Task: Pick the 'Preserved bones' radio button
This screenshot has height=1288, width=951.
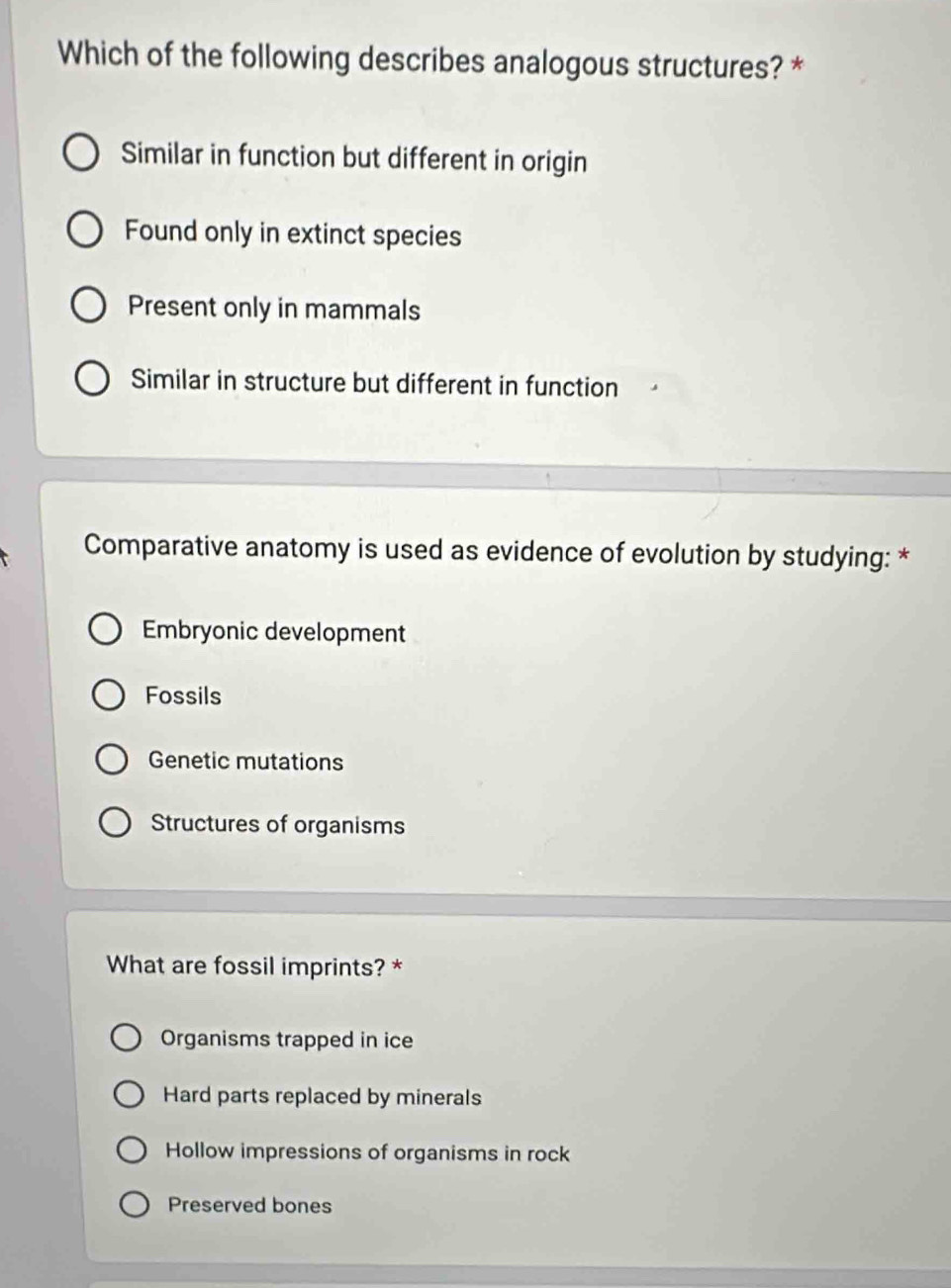Action: pos(135,1204)
